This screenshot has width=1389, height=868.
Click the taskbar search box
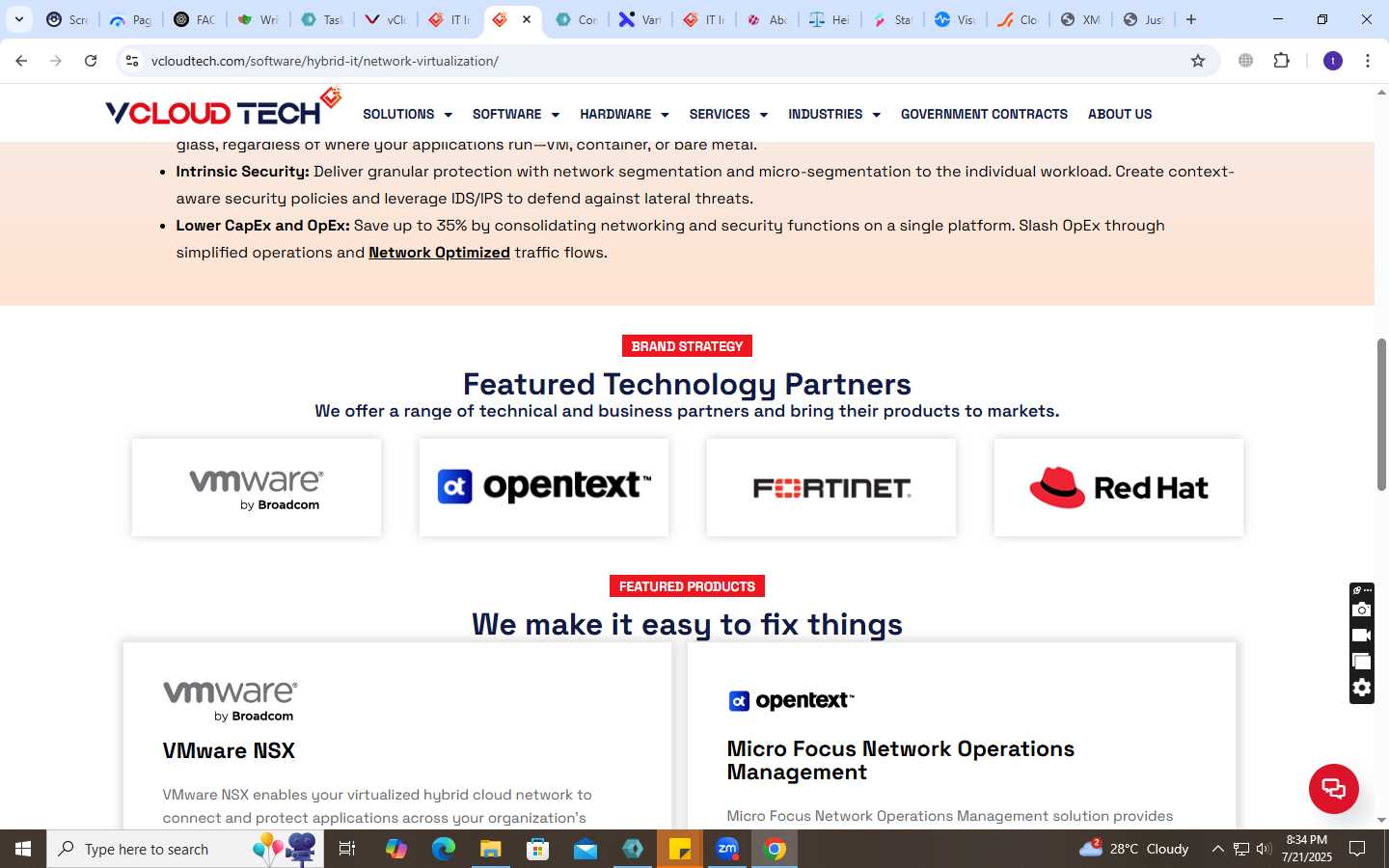(185, 849)
